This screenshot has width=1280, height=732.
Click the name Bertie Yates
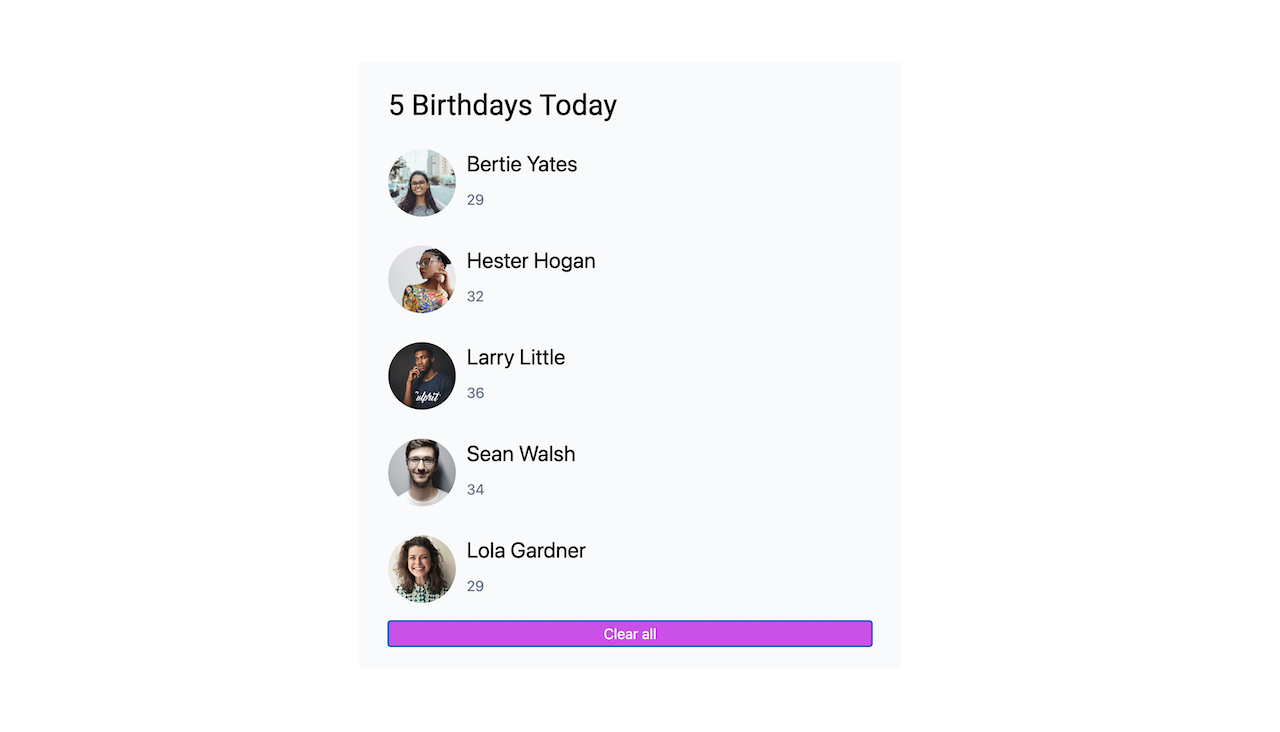(x=522, y=164)
